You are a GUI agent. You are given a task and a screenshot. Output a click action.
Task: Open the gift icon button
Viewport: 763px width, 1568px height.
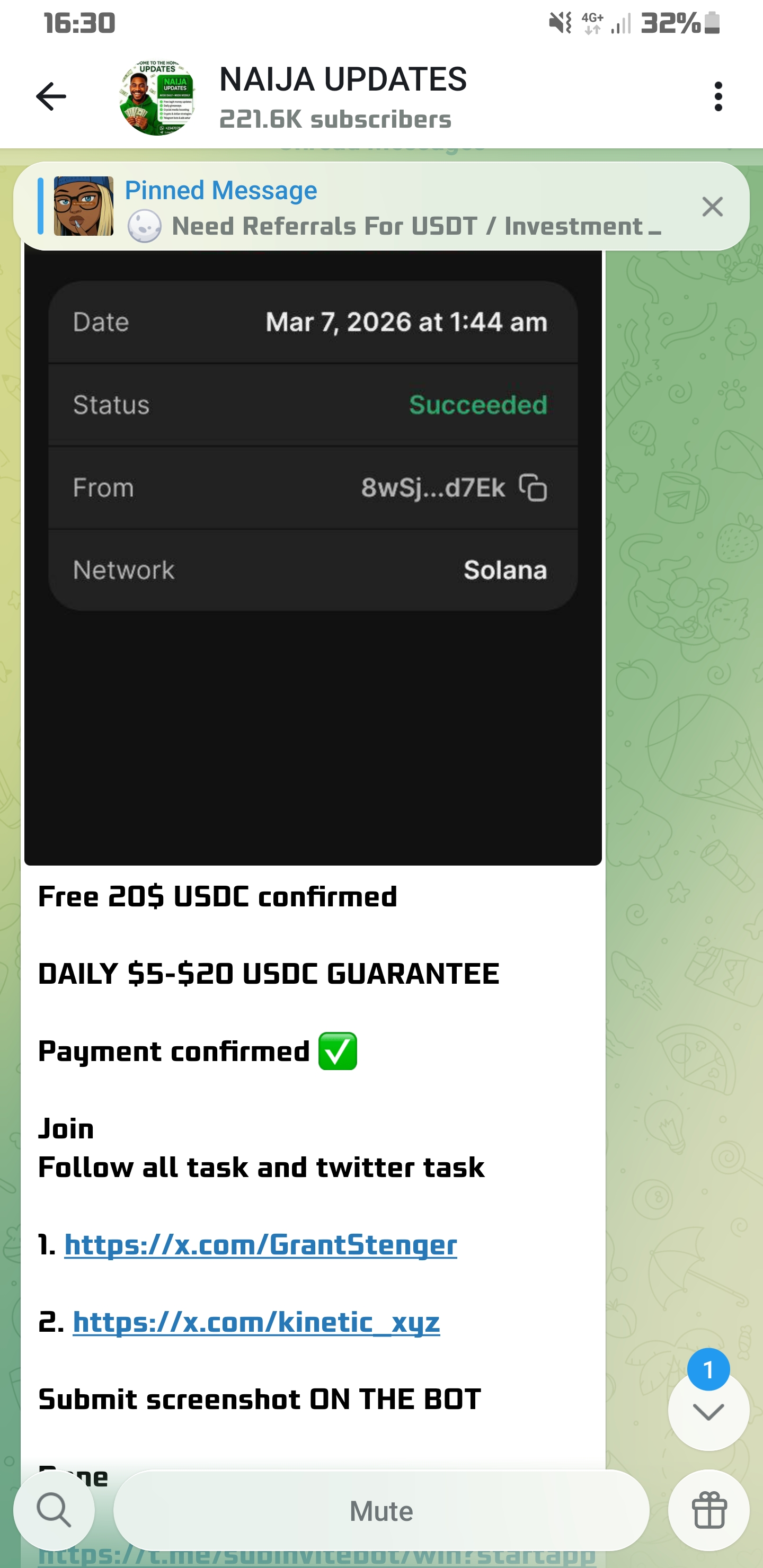(x=708, y=1510)
